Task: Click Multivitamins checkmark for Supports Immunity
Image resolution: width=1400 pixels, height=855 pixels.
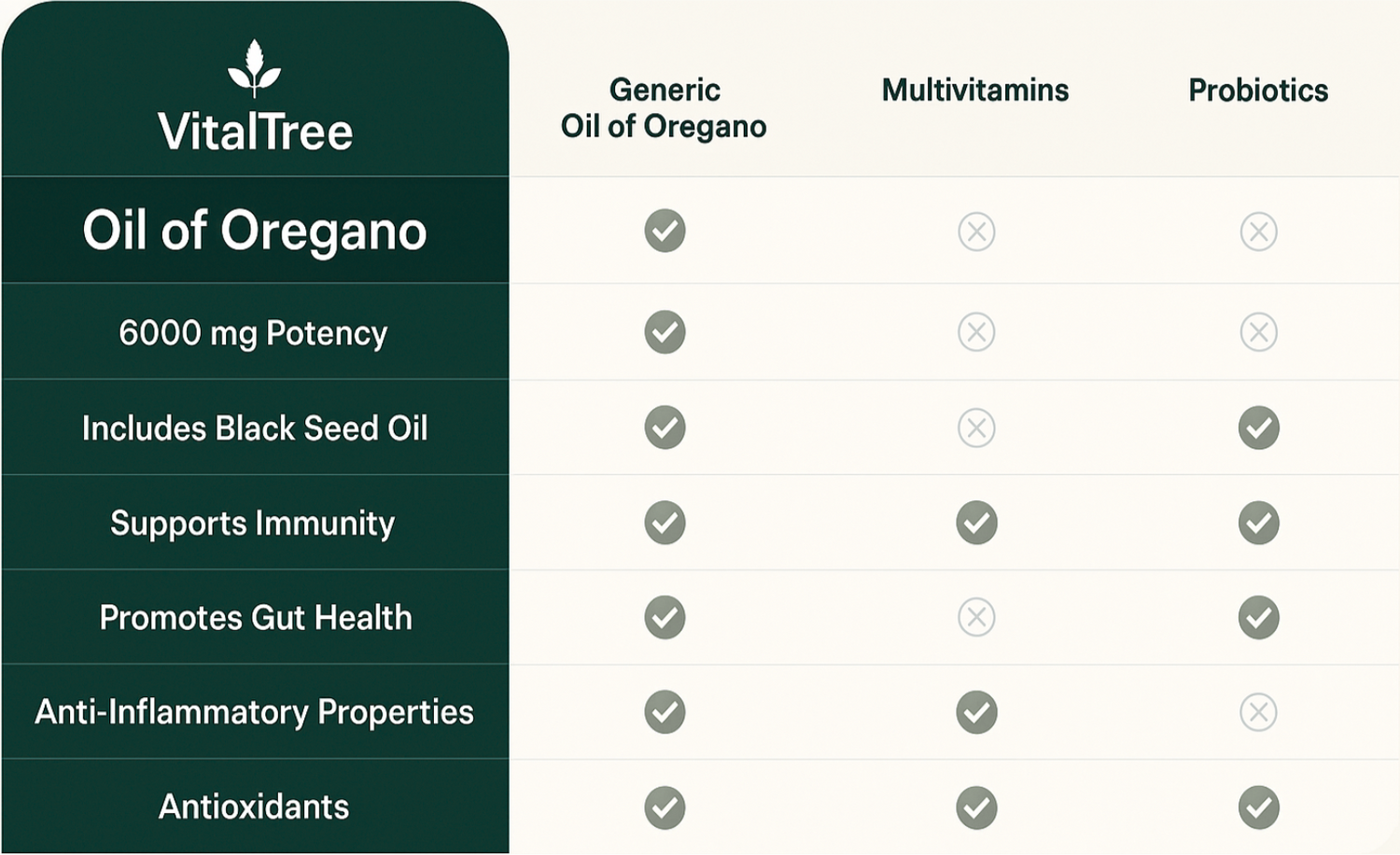Action: coord(976,523)
